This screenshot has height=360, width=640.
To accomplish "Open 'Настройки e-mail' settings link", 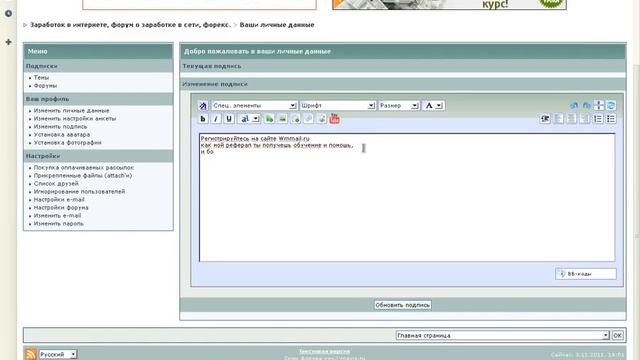I will click(59, 200).
